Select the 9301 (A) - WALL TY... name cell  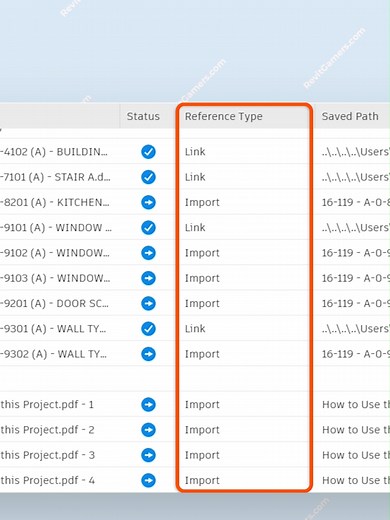point(53,329)
